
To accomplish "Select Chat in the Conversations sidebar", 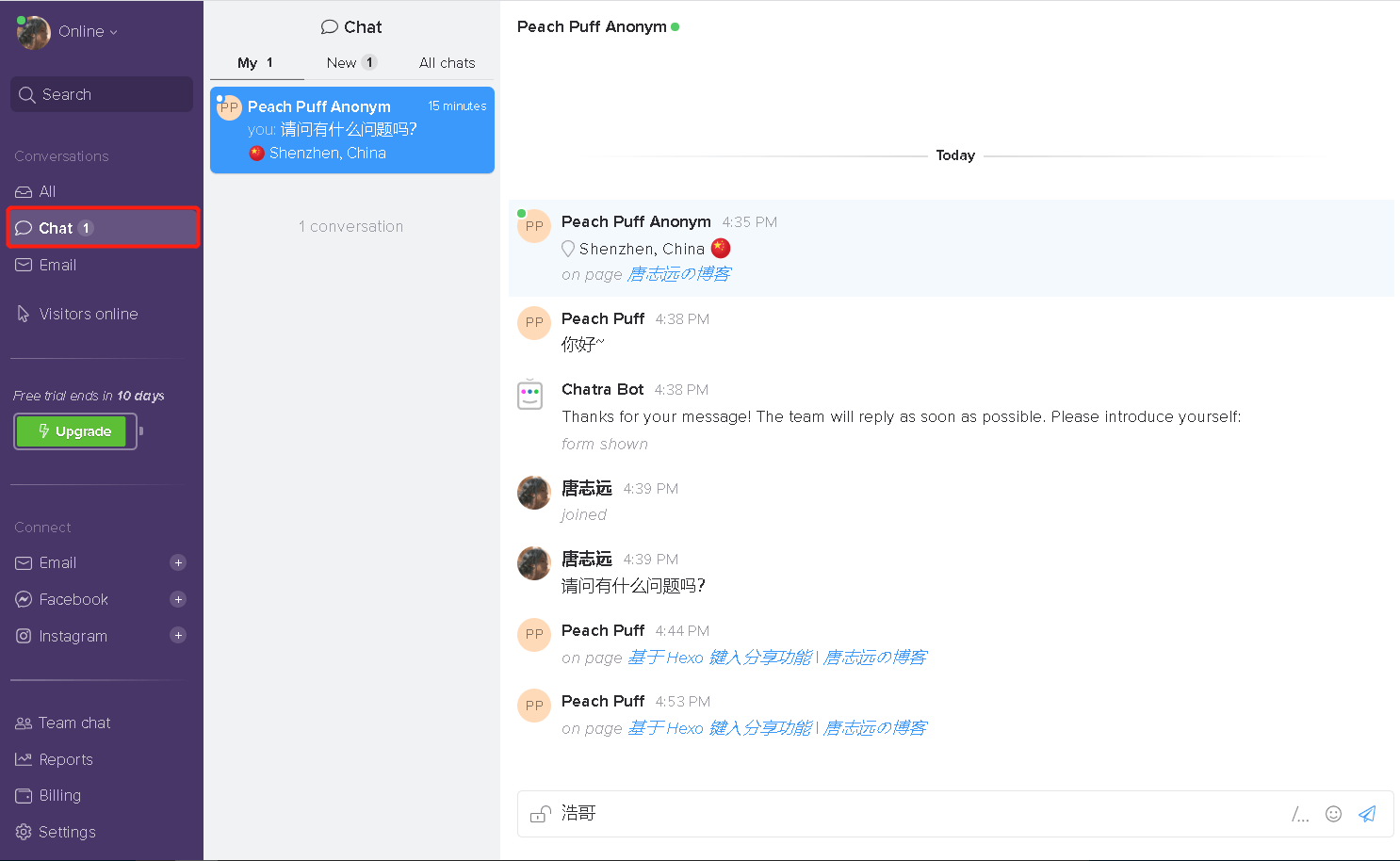I will pos(103,228).
